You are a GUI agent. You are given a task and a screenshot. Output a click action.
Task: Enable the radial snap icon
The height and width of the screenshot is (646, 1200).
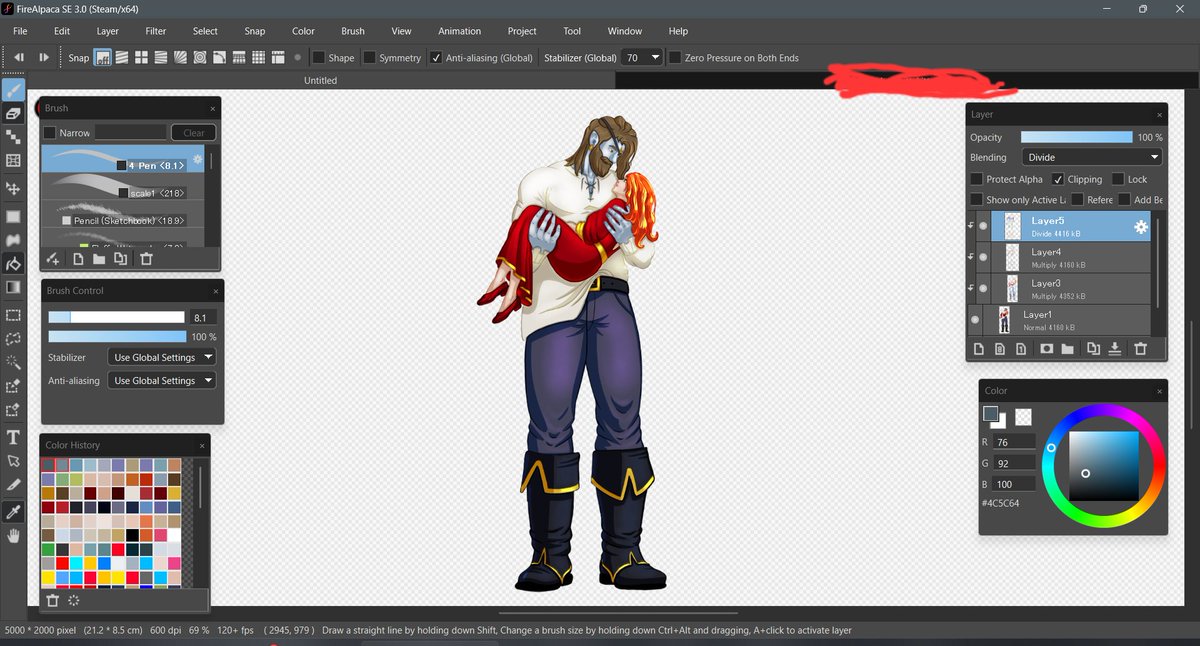(x=180, y=58)
